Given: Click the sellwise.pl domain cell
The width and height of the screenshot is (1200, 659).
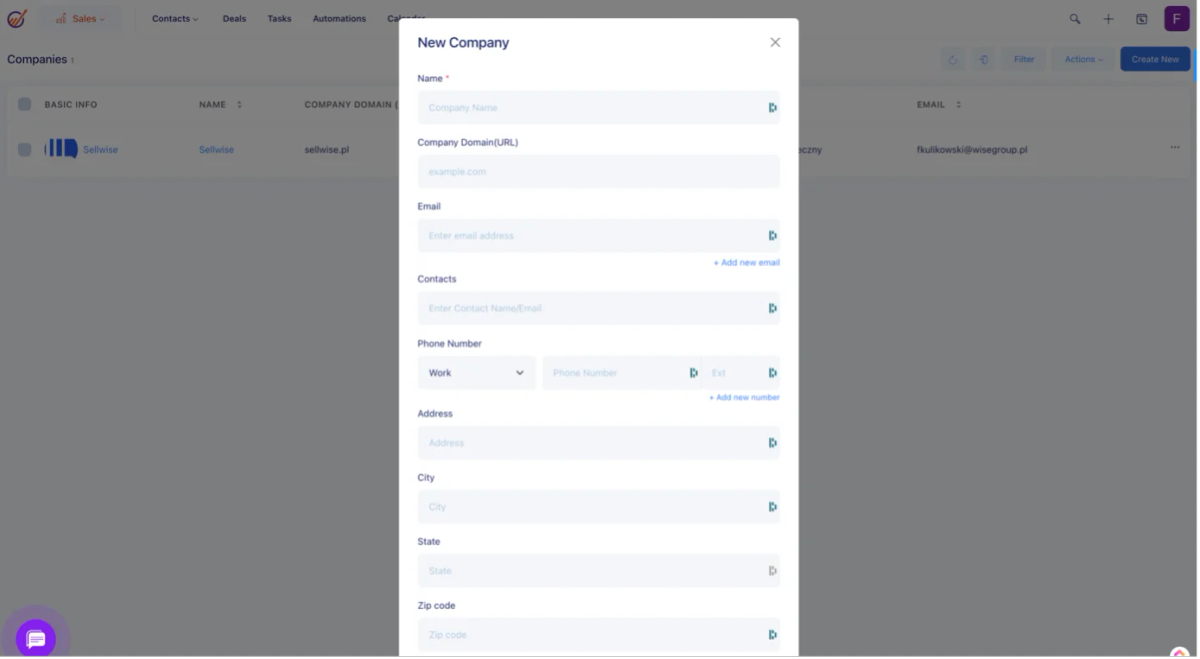Looking at the screenshot, I should click(x=327, y=150).
